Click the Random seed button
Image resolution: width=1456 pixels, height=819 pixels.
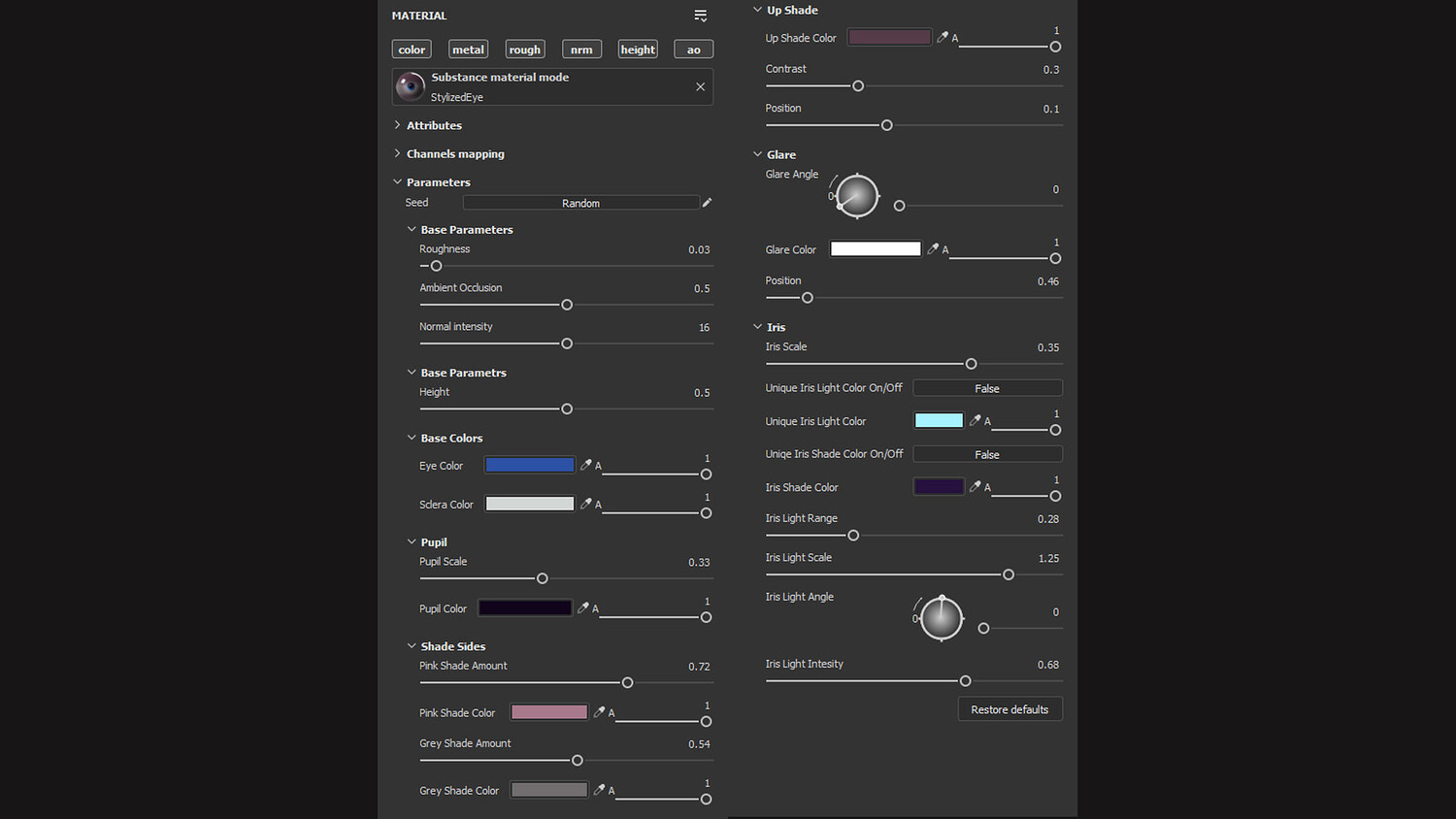coord(580,203)
